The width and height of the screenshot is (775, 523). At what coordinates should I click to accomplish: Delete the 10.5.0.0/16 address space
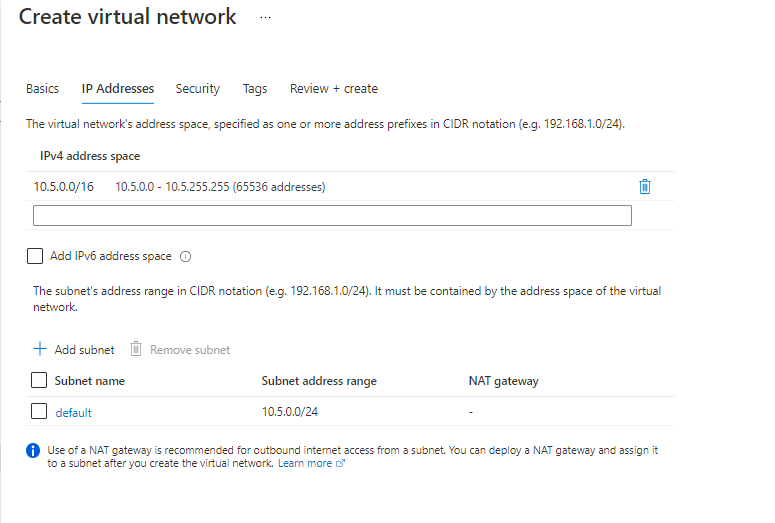pyautogui.click(x=645, y=187)
